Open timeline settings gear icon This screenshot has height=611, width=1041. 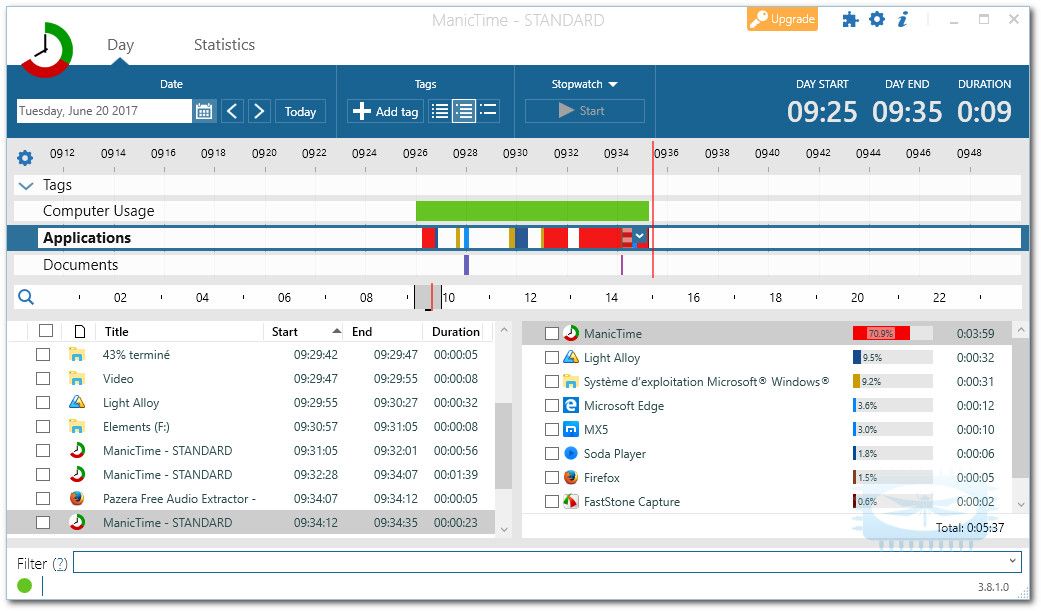25,158
